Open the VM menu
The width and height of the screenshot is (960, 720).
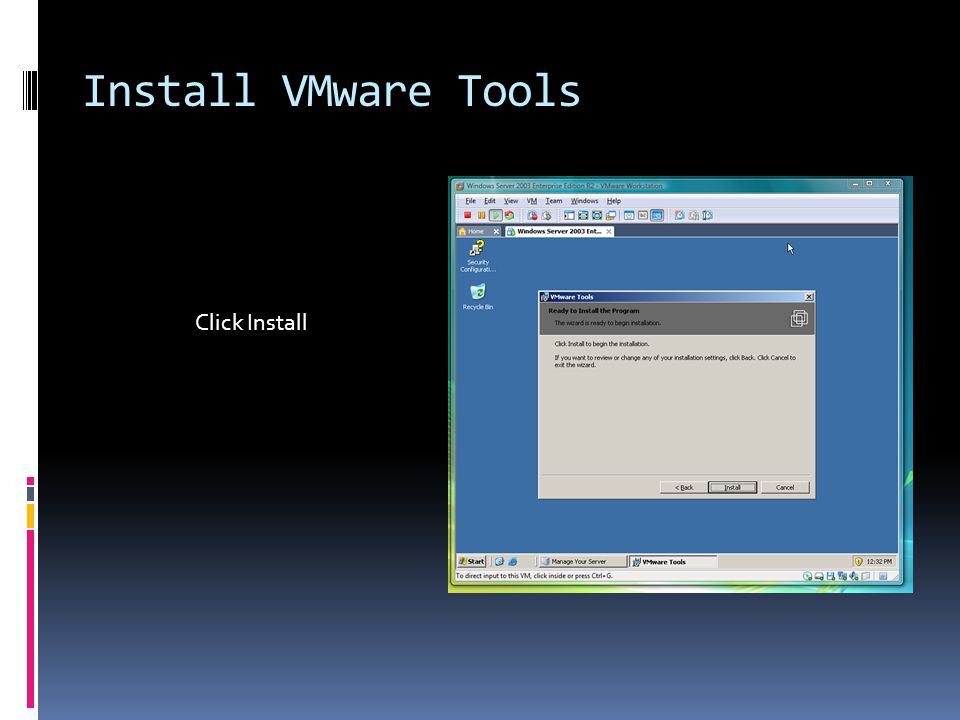click(x=531, y=201)
